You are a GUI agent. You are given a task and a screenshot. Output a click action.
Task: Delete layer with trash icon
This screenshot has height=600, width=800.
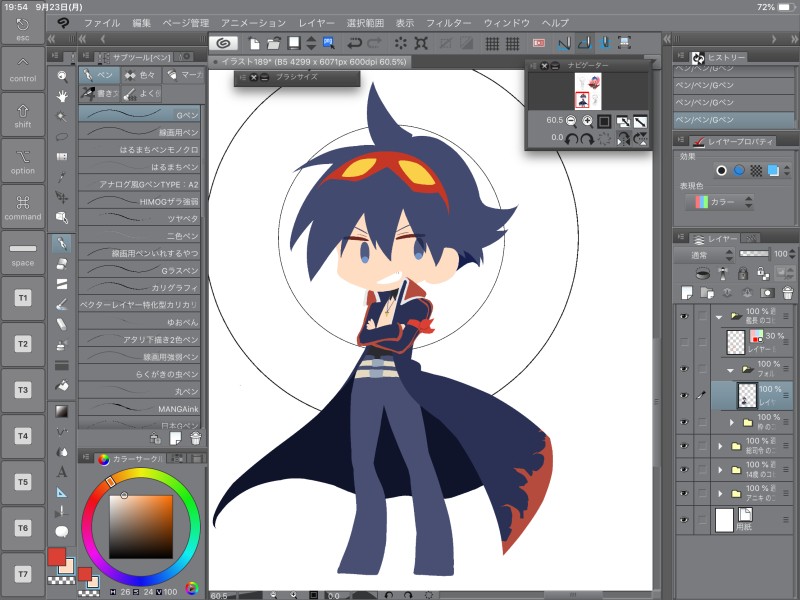coord(787,292)
